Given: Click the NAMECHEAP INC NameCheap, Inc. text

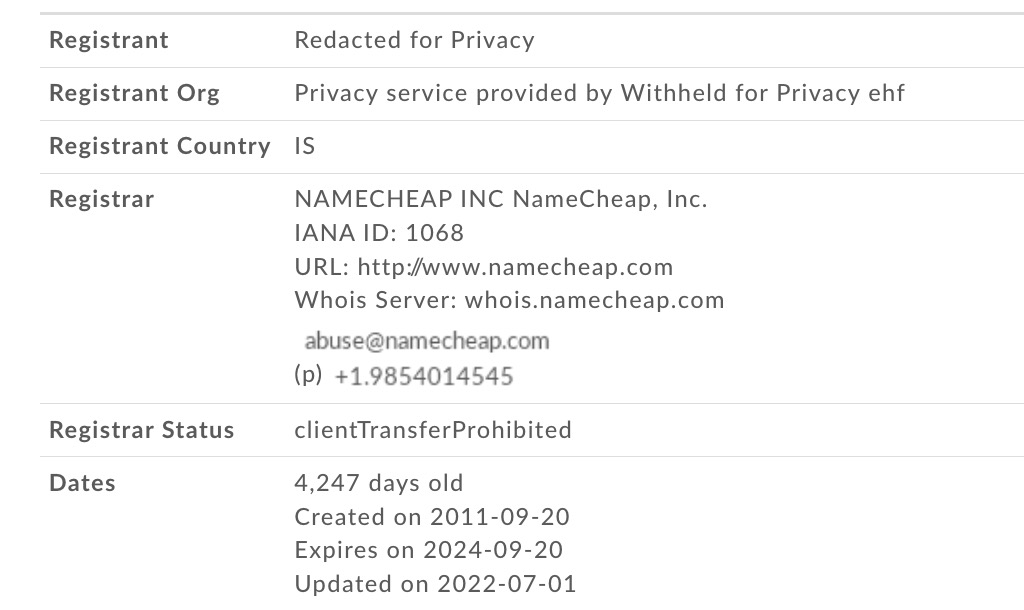Looking at the screenshot, I should 501,199.
